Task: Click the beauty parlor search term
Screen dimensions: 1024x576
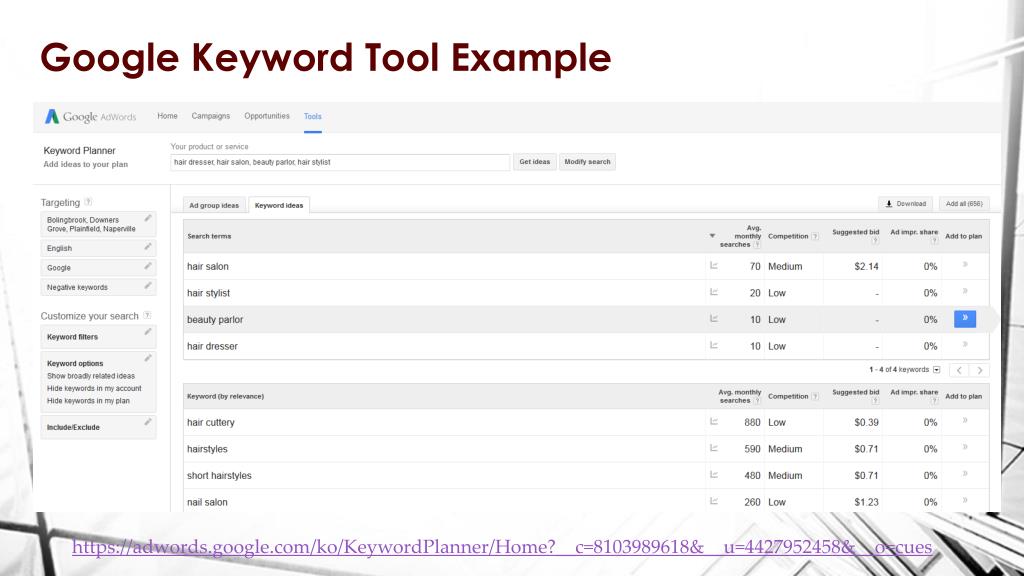Action: 215,320
